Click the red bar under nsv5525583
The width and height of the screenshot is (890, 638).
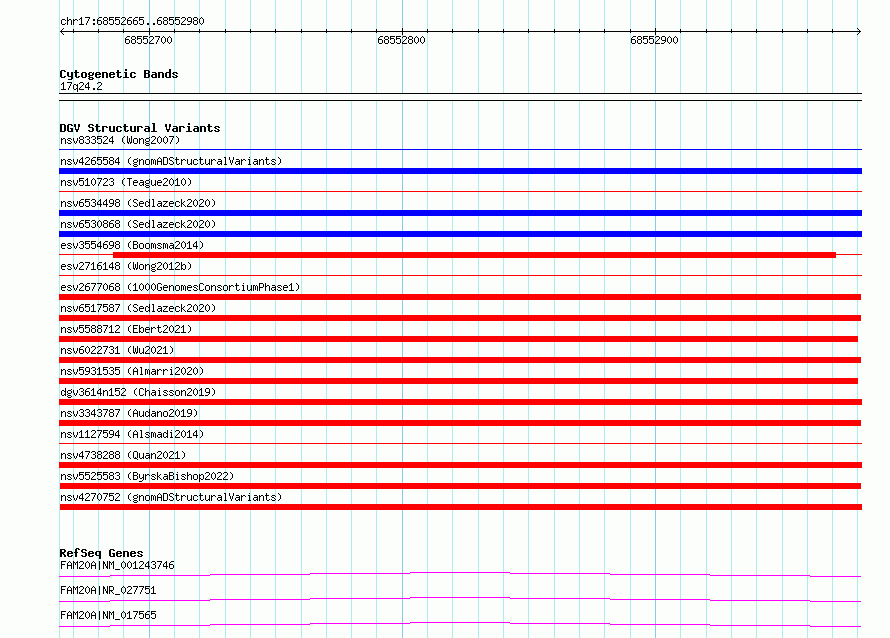click(460, 486)
